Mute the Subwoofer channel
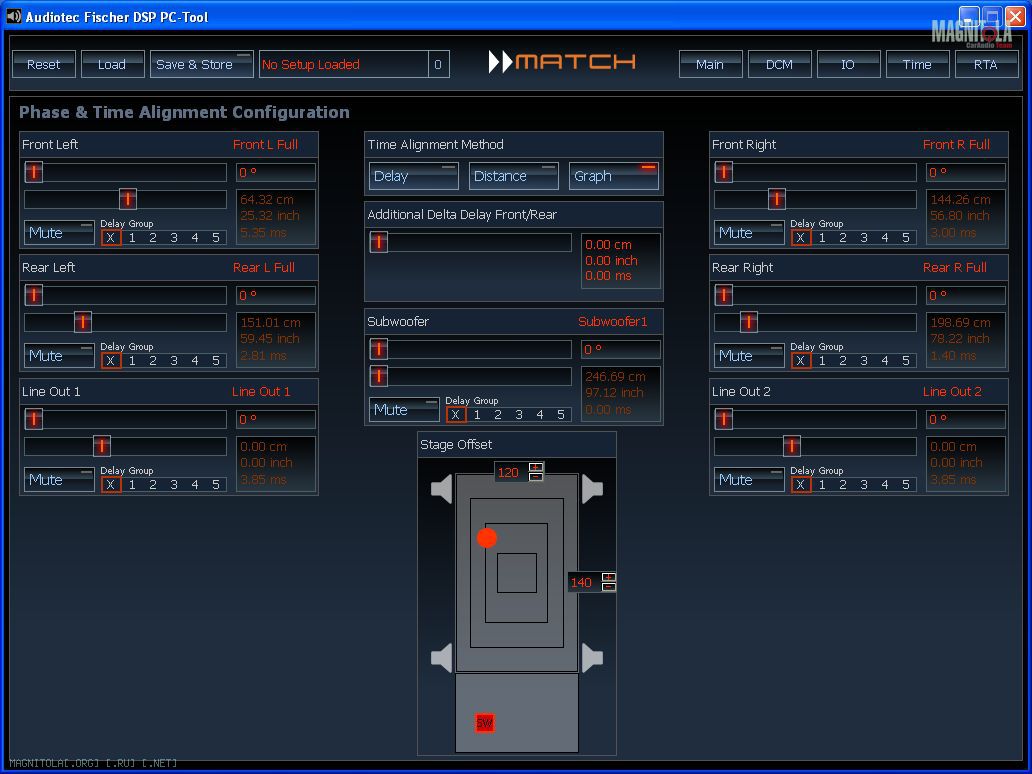 click(x=404, y=409)
